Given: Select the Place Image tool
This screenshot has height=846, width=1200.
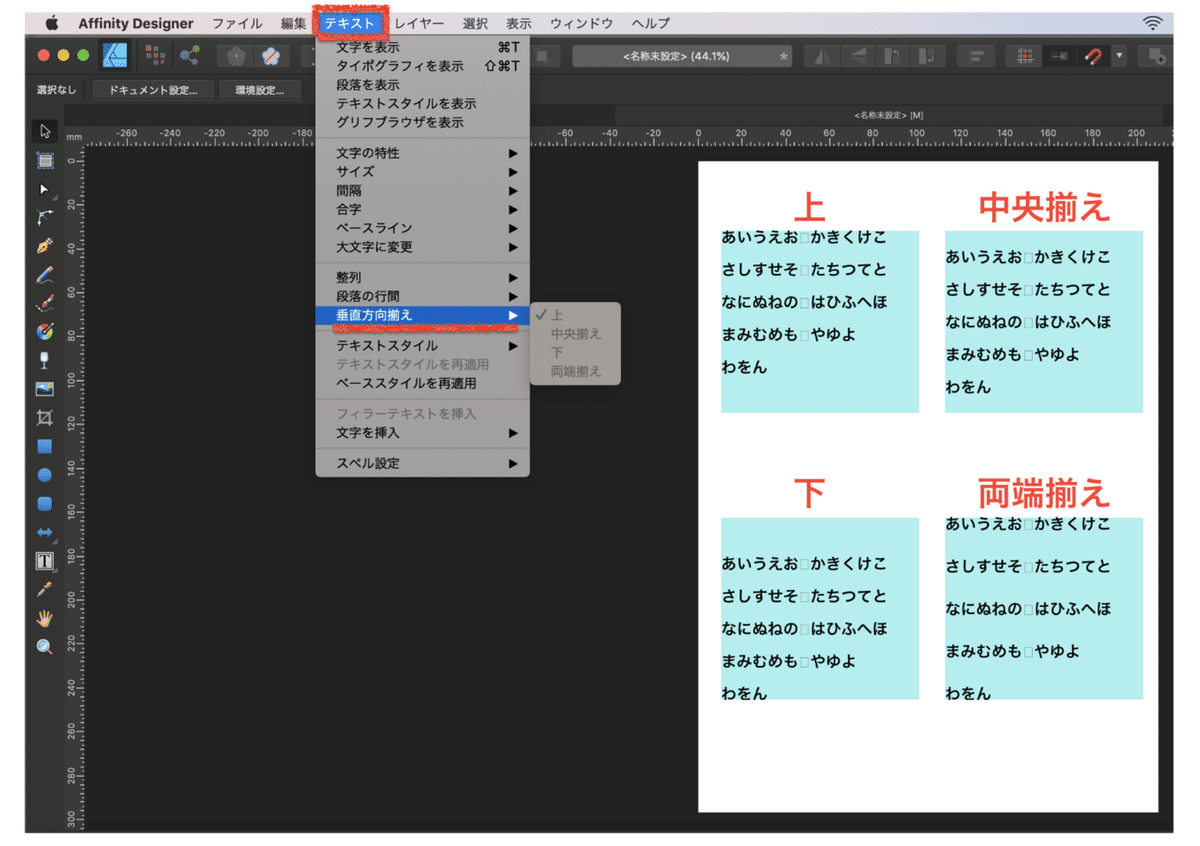Looking at the screenshot, I should pyautogui.click(x=45, y=389).
